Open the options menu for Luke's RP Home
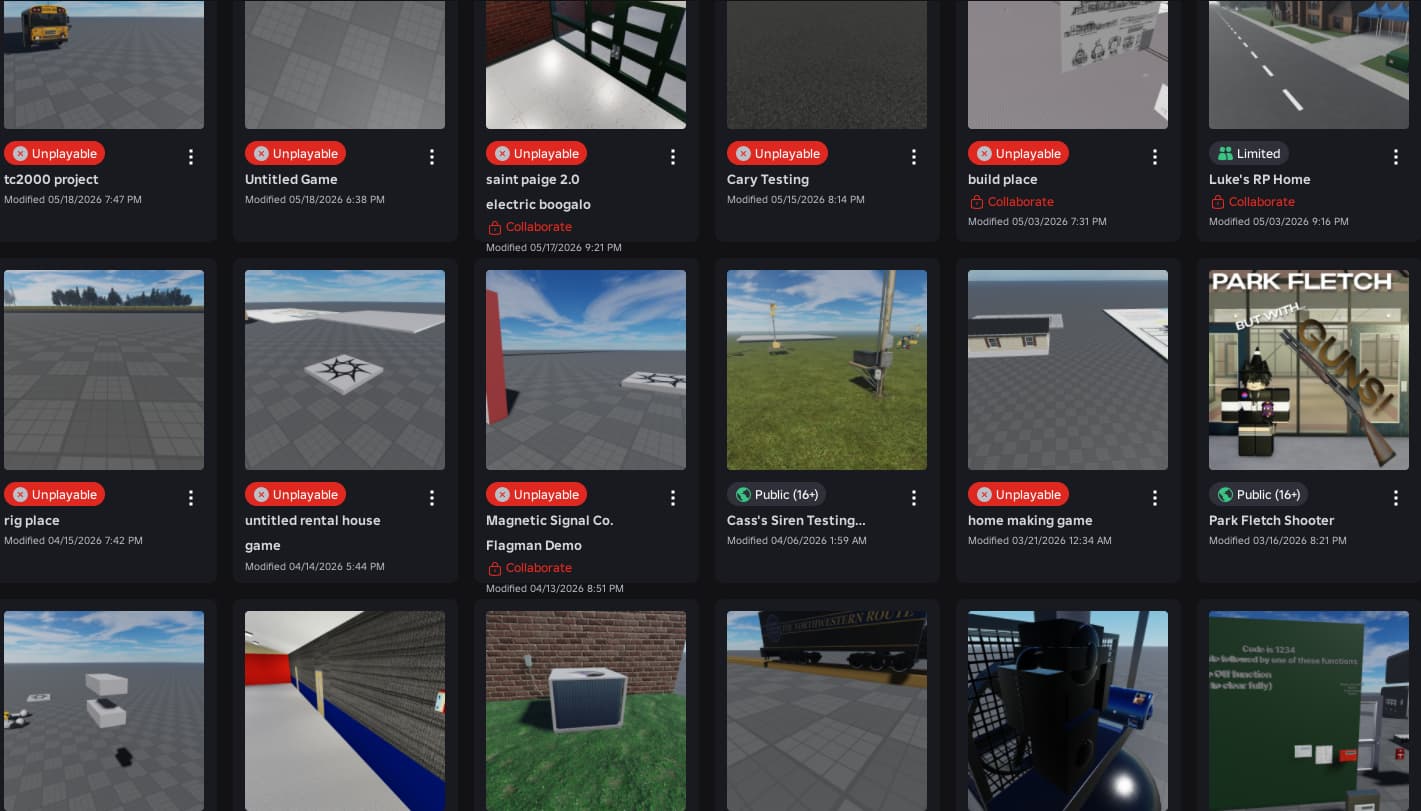 pyautogui.click(x=1396, y=157)
